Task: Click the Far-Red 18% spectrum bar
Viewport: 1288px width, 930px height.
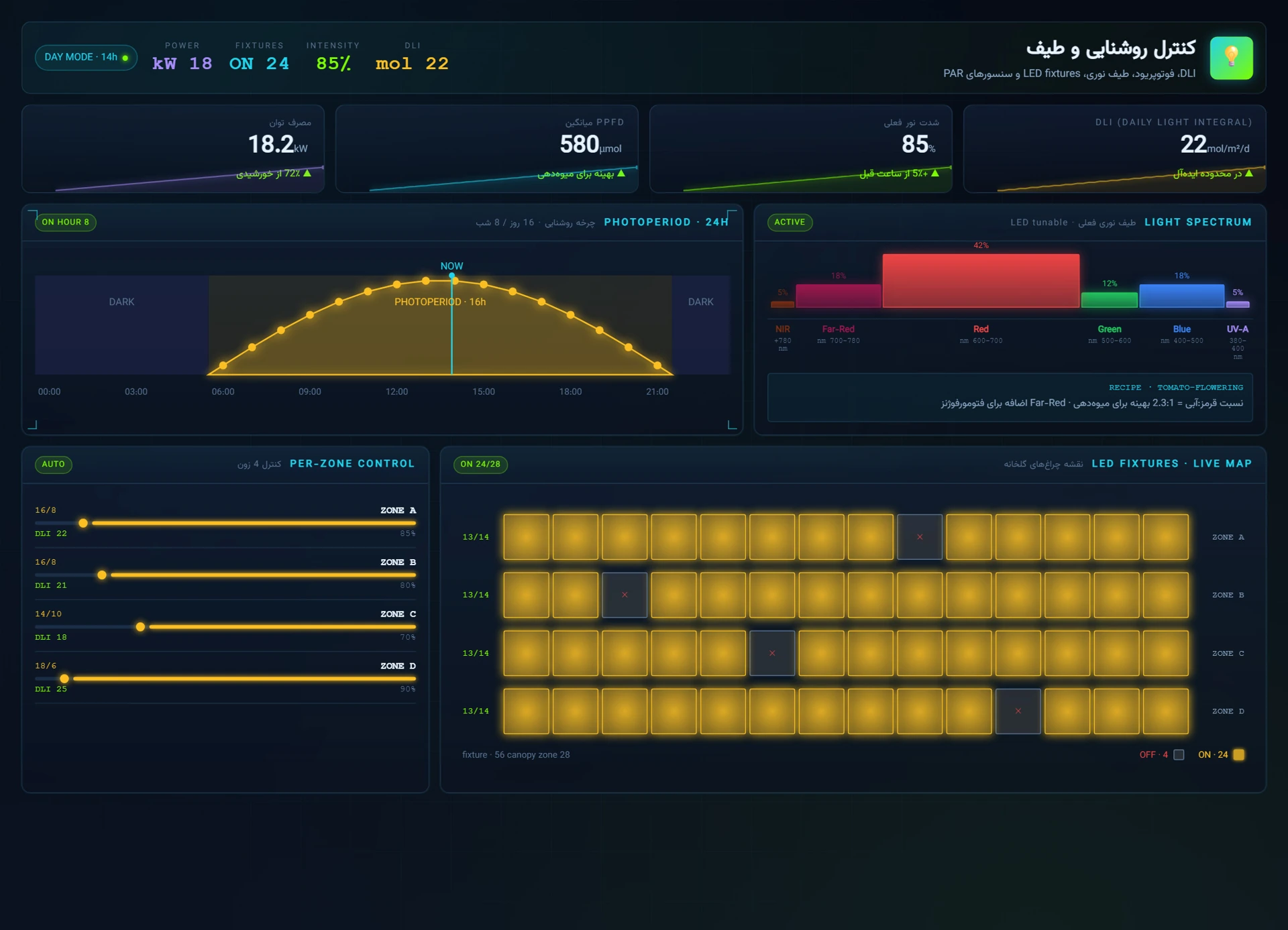Action: tap(839, 296)
